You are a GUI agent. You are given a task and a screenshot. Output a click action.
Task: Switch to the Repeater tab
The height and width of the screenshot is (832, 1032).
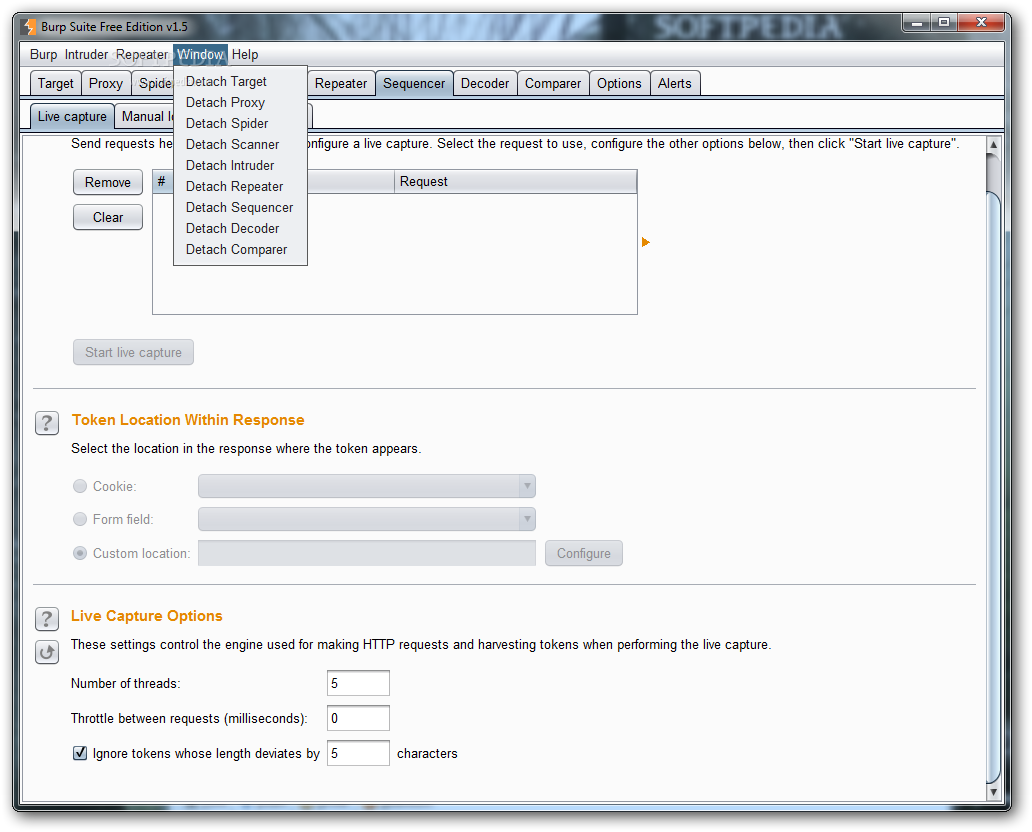tap(341, 84)
